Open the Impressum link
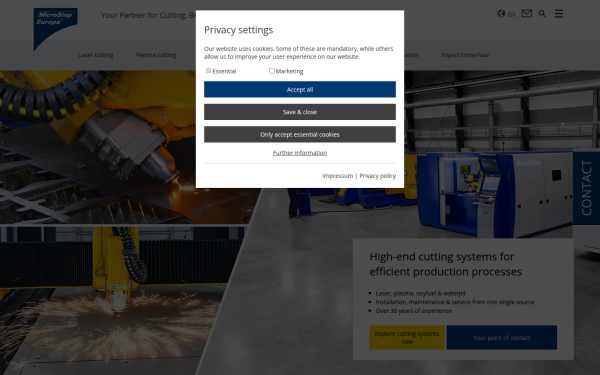The width and height of the screenshot is (600, 375). 338,176
